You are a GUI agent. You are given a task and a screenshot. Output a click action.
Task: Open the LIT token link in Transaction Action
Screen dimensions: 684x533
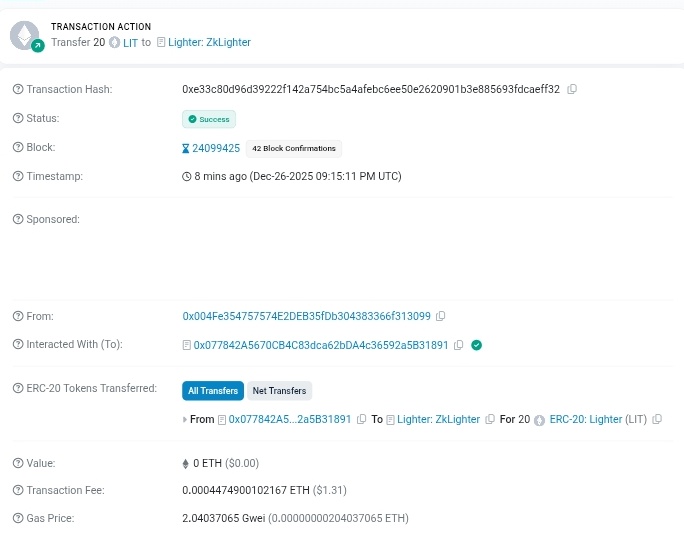click(130, 43)
